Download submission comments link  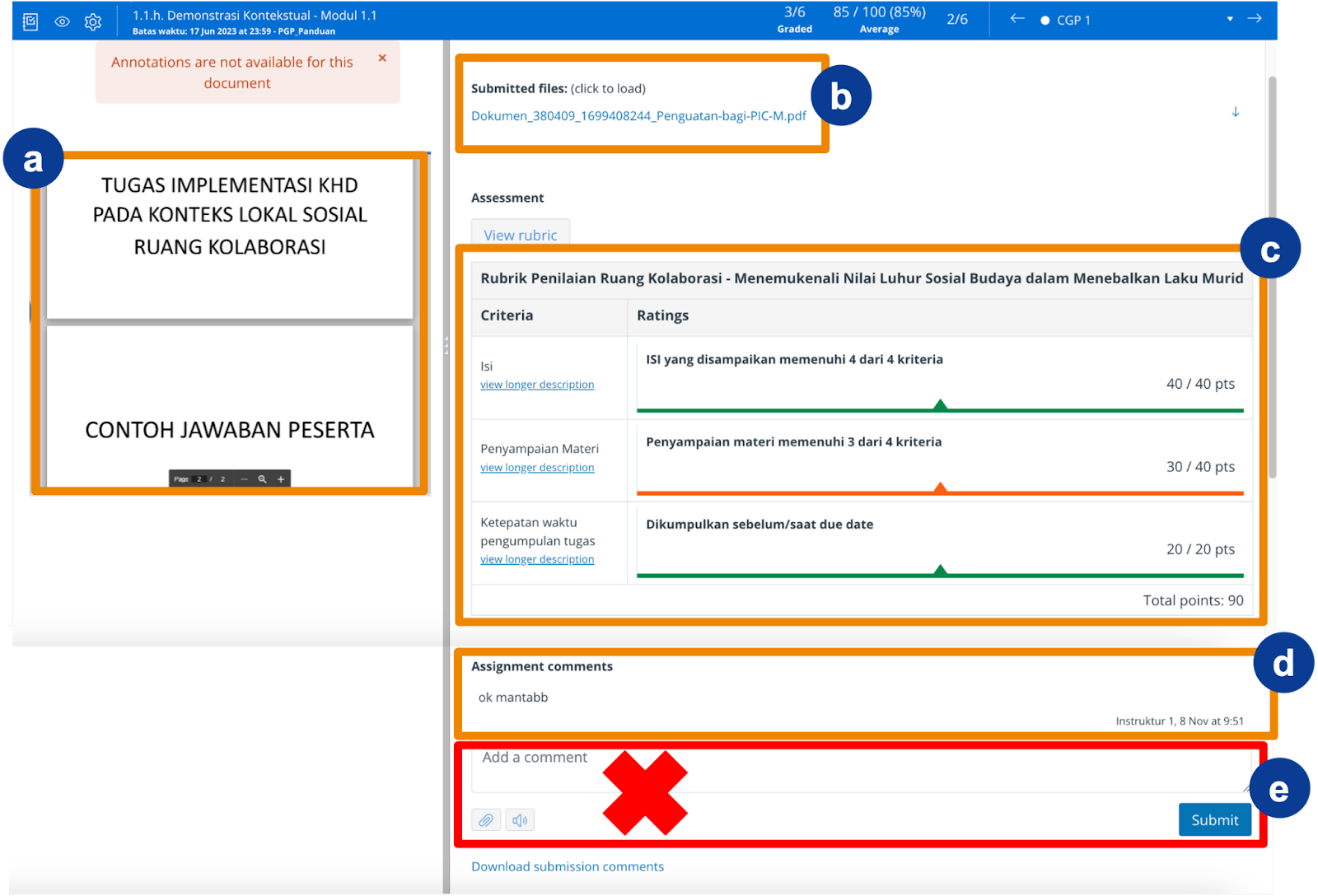[568, 866]
